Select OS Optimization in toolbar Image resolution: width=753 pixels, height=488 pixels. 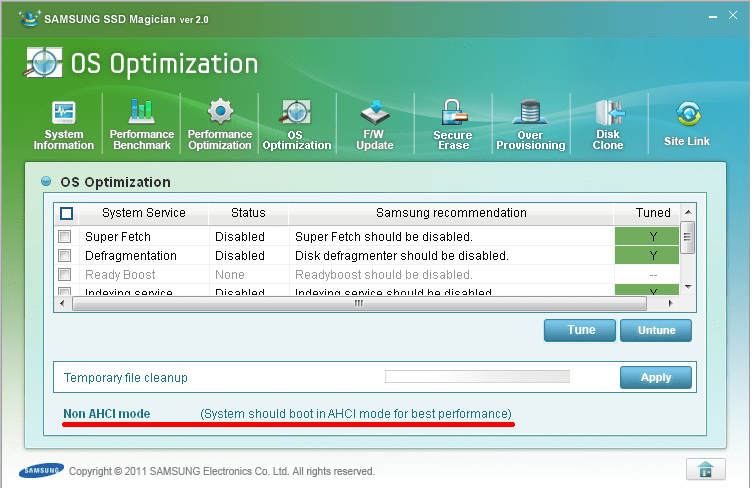point(296,125)
